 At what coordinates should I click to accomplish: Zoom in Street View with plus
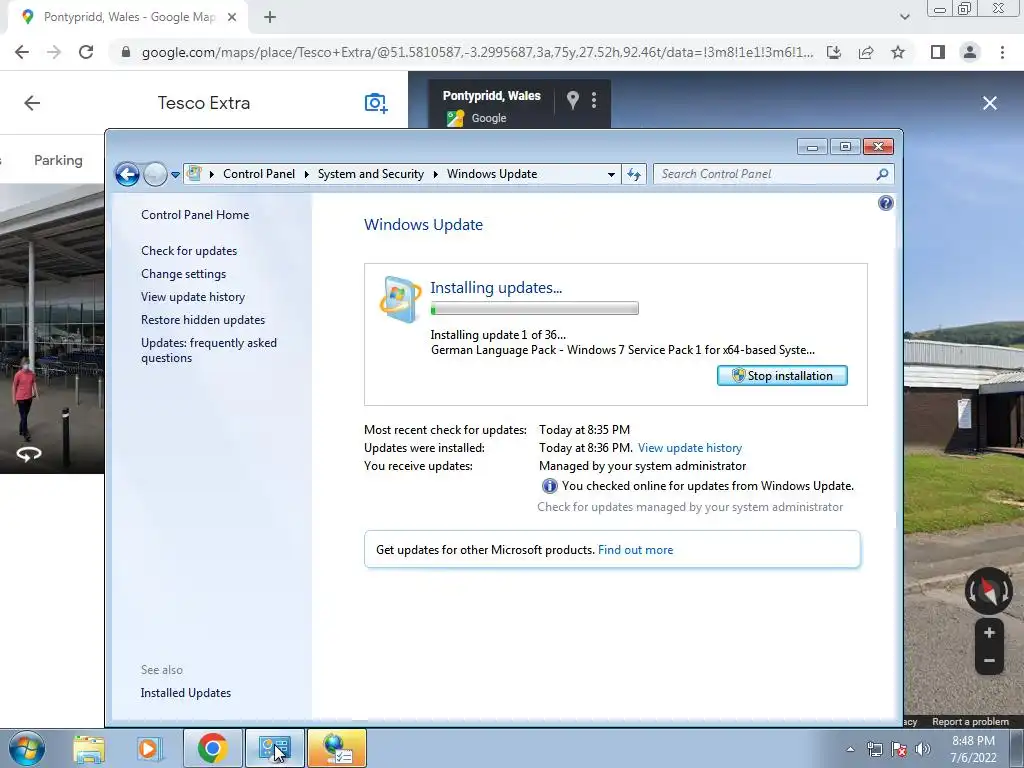point(989,633)
